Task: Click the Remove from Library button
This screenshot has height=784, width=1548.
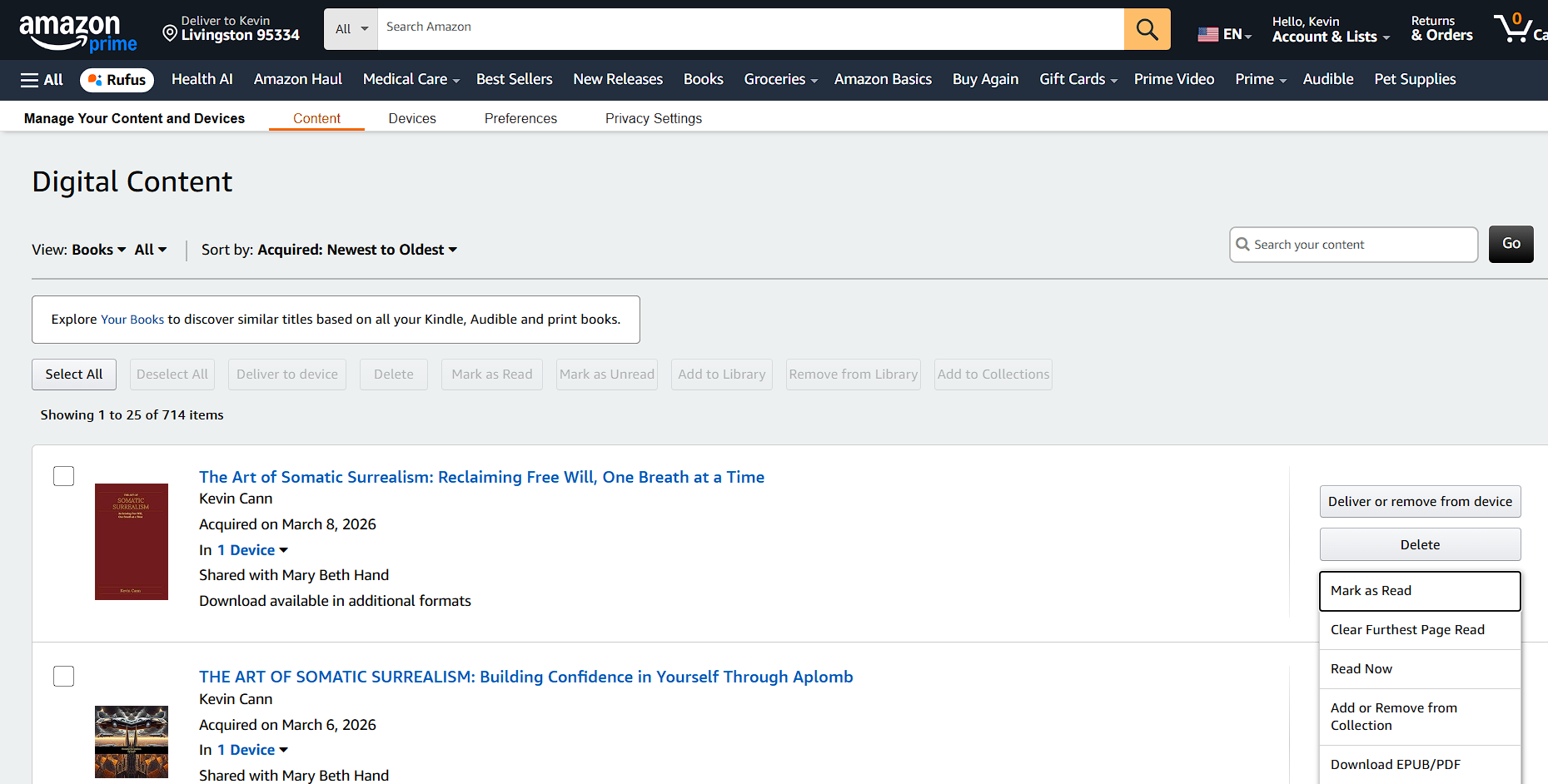Action: pos(854,375)
